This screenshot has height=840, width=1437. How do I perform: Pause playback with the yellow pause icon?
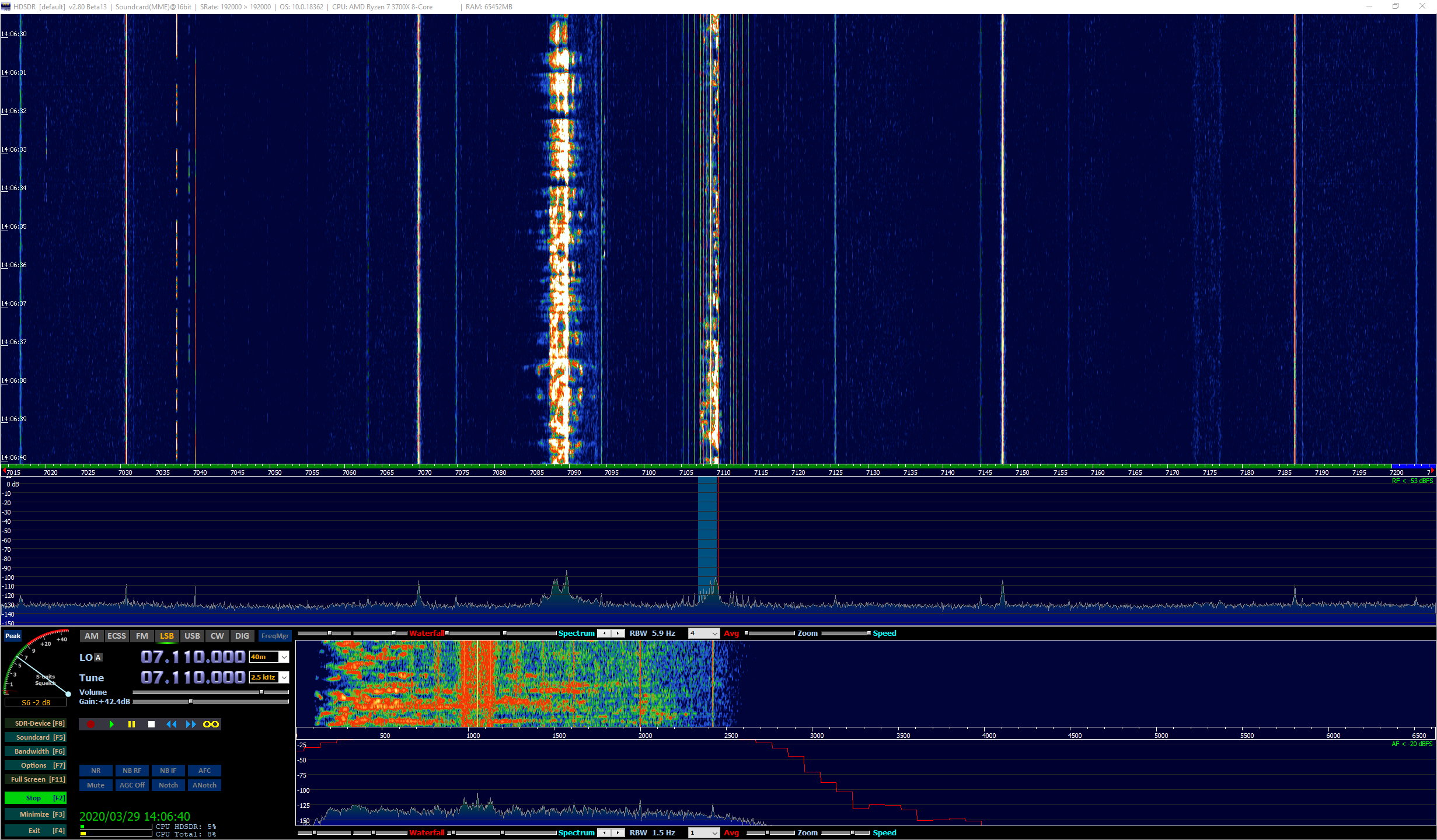click(x=131, y=724)
